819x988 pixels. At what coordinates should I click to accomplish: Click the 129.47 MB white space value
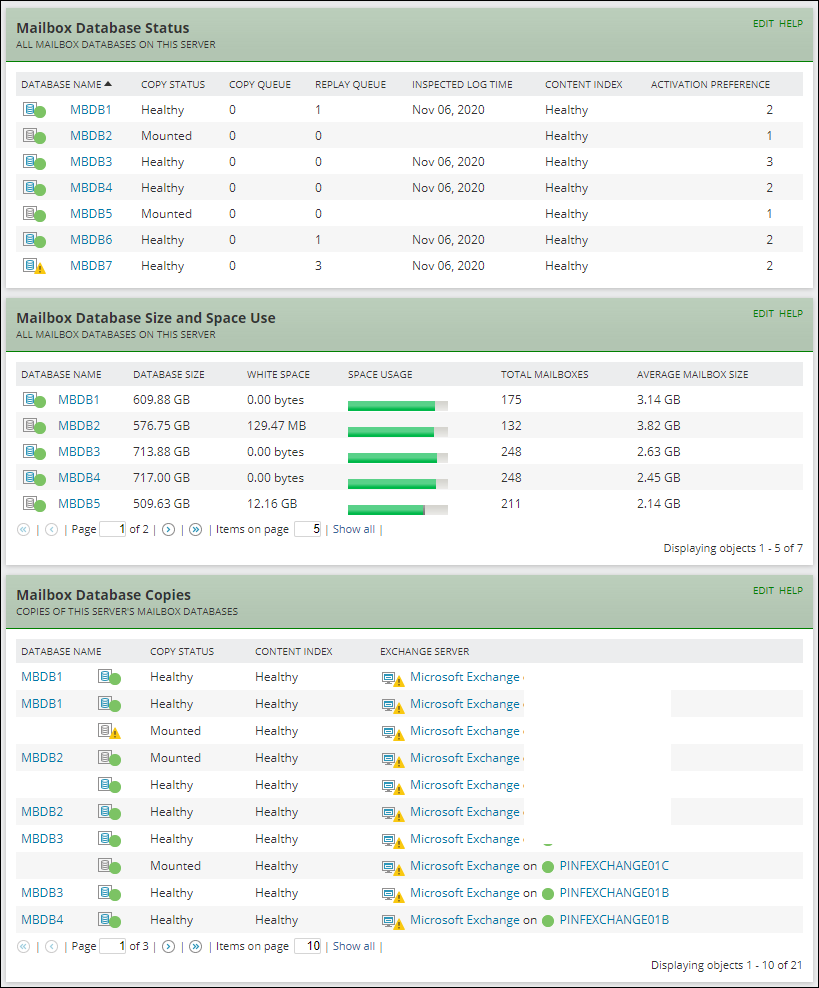tap(277, 426)
